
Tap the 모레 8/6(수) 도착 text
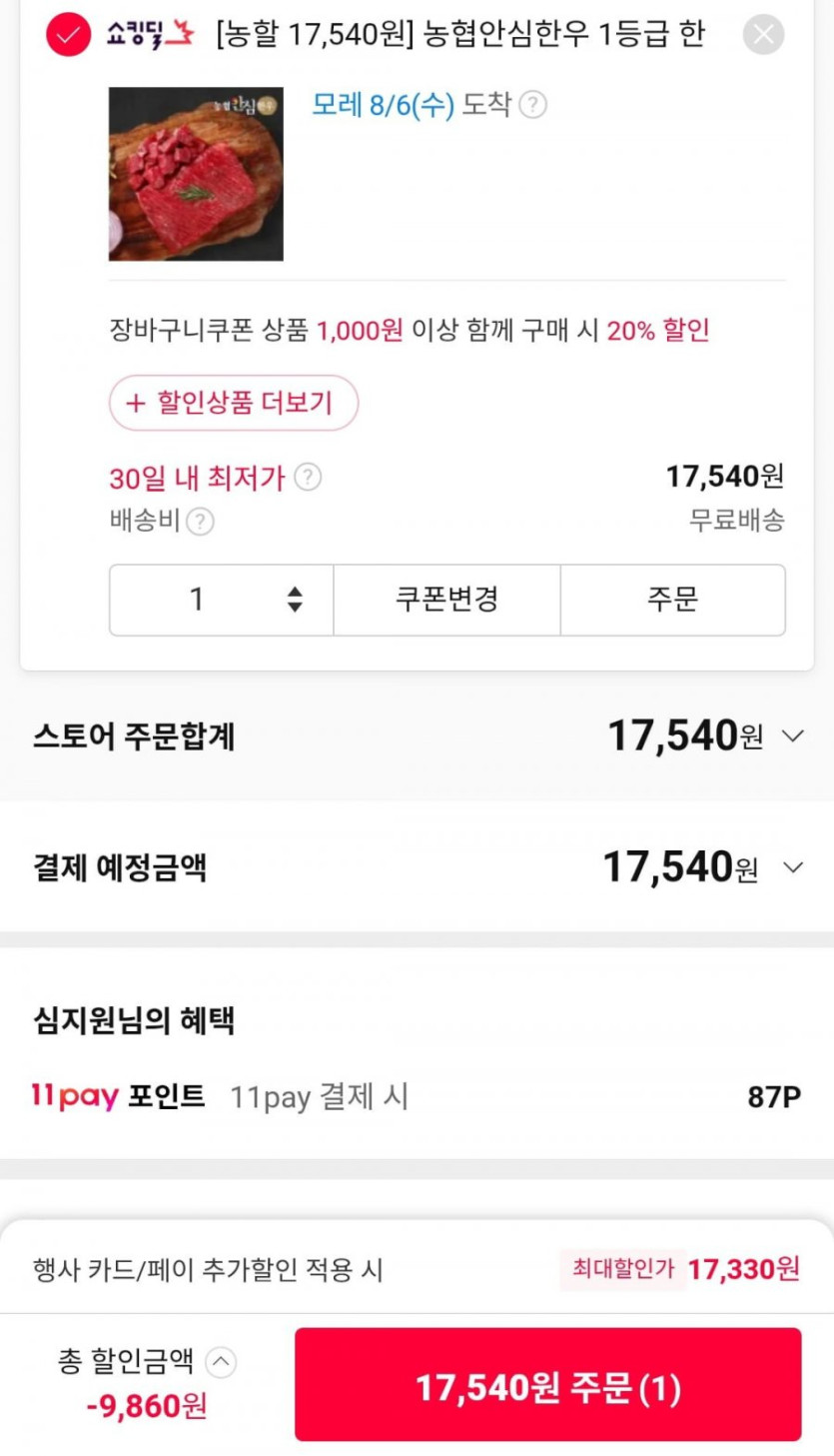[x=411, y=105]
